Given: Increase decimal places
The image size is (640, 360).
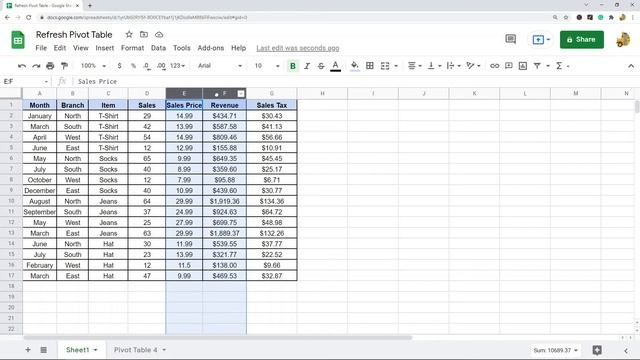Looking at the screenshot, I should 161,66.
